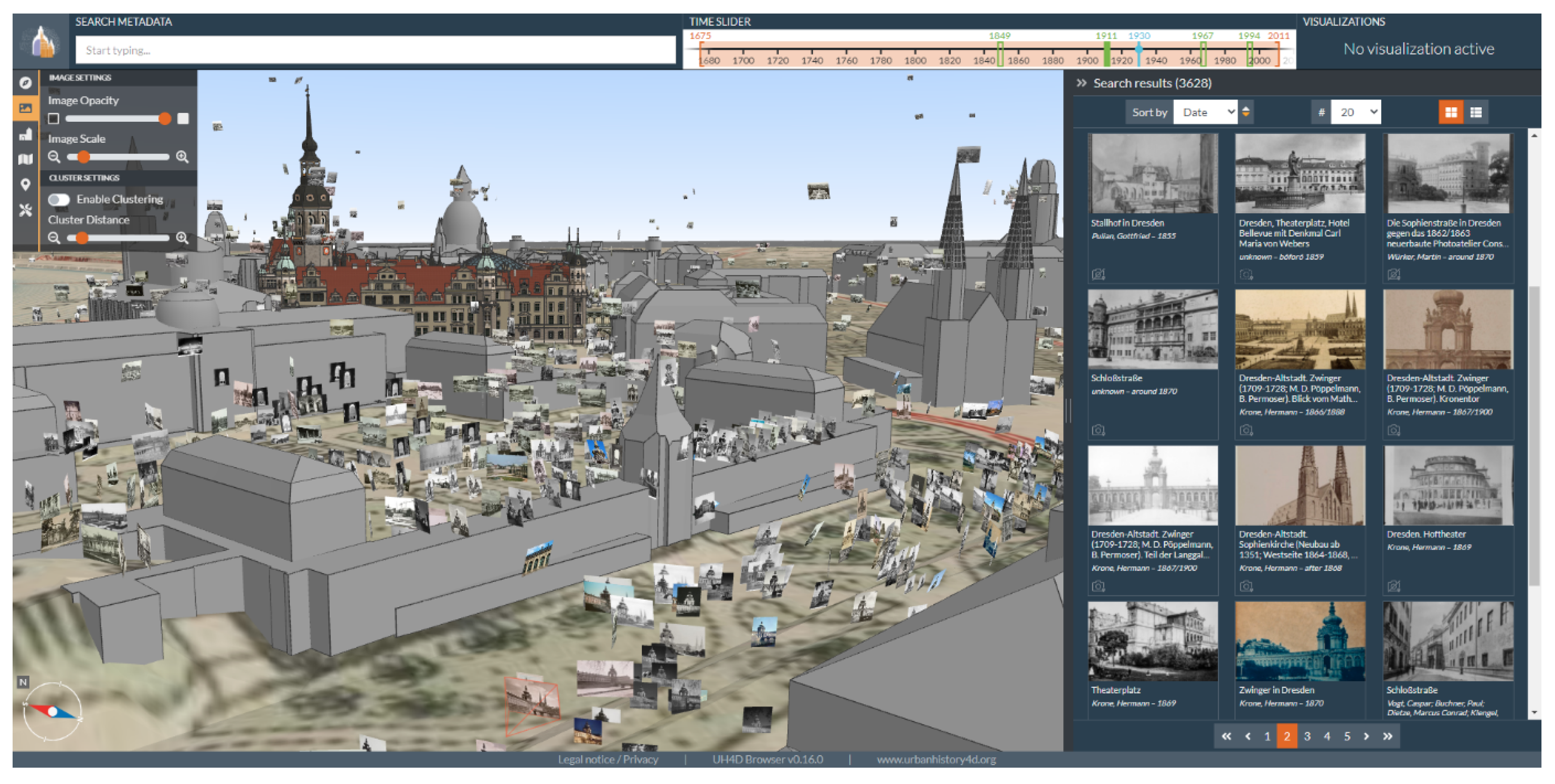Set image opacity to transparent via dark square
This screenshot has width=1555, height=784.
tap(54, 119)
